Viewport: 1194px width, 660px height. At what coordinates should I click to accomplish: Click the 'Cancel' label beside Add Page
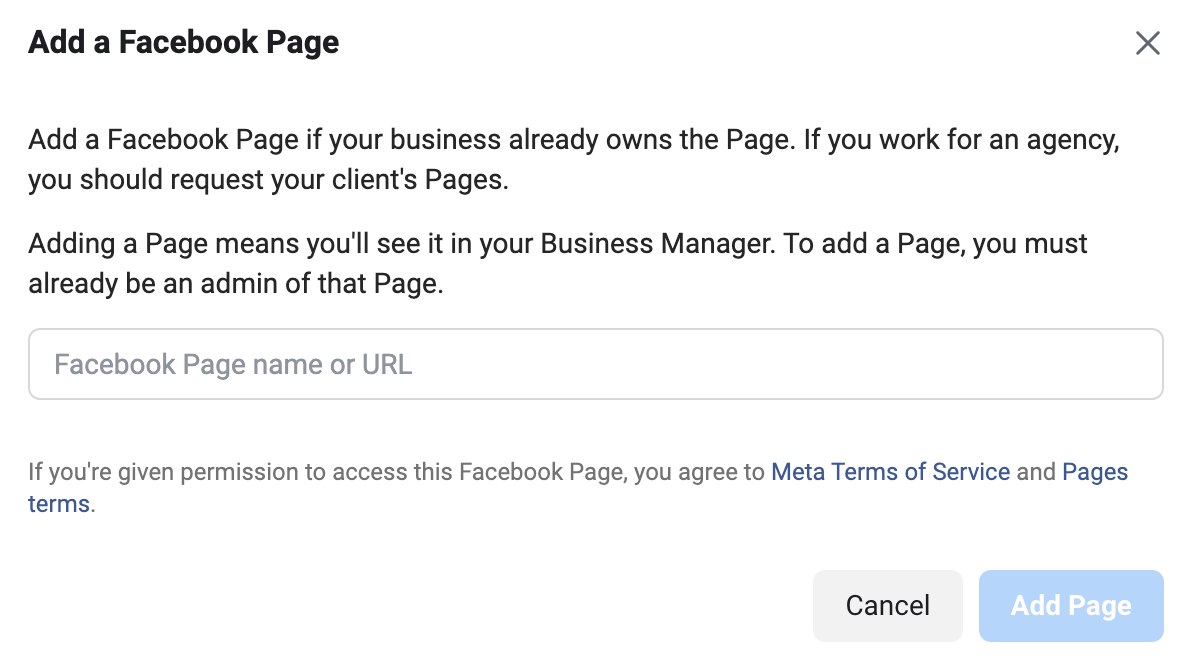pos(887,606)
